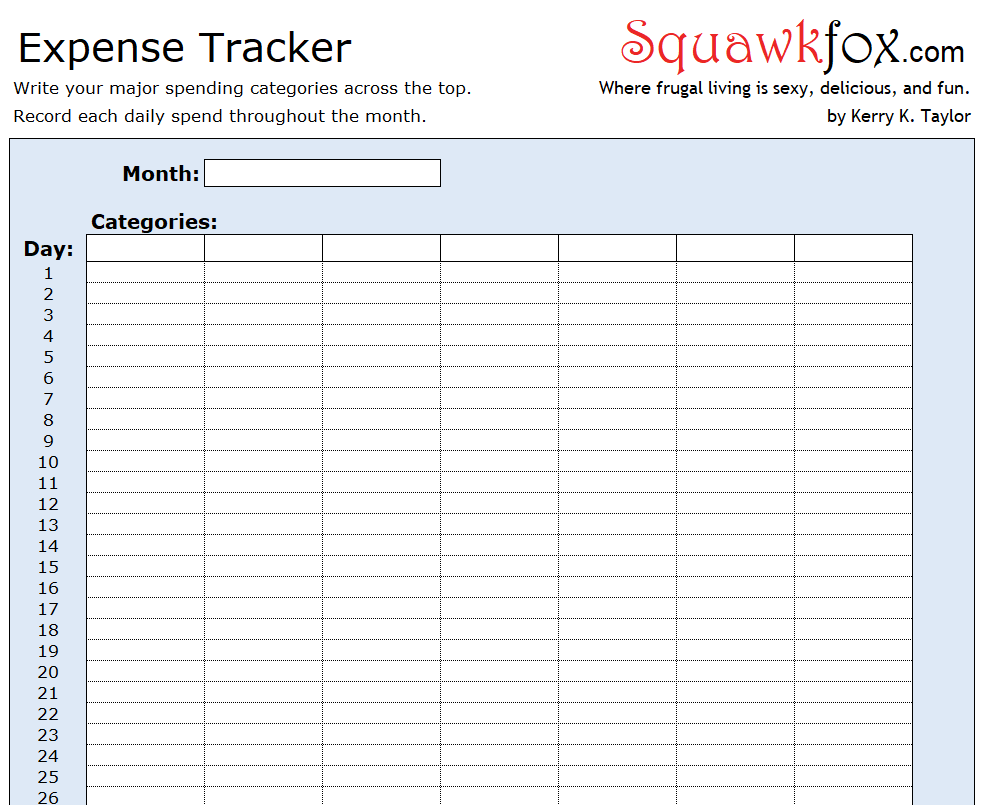Select the second category header cell

point(263,248)
